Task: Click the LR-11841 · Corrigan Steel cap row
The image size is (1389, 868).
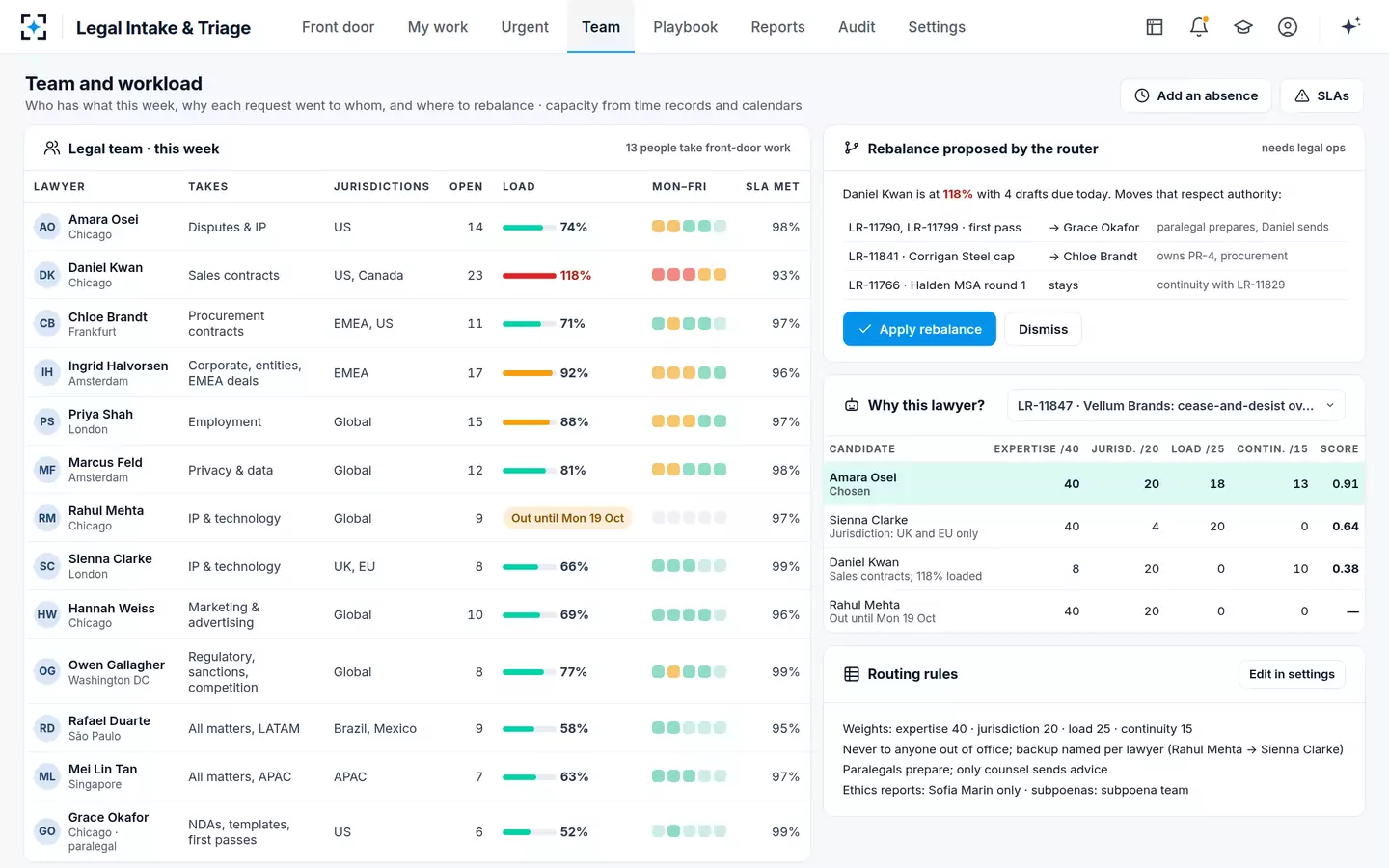Action: (1095, 257)
